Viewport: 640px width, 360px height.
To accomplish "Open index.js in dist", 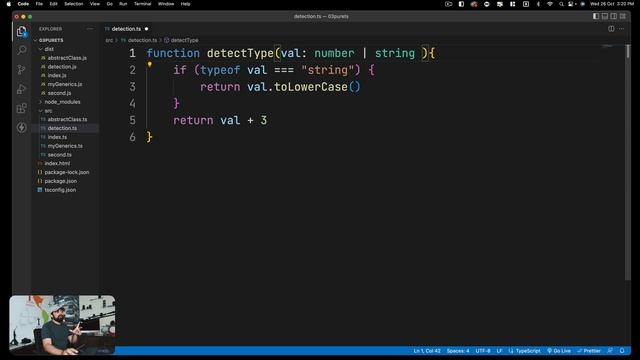I will pyautogui.click(x=57, y=76).
